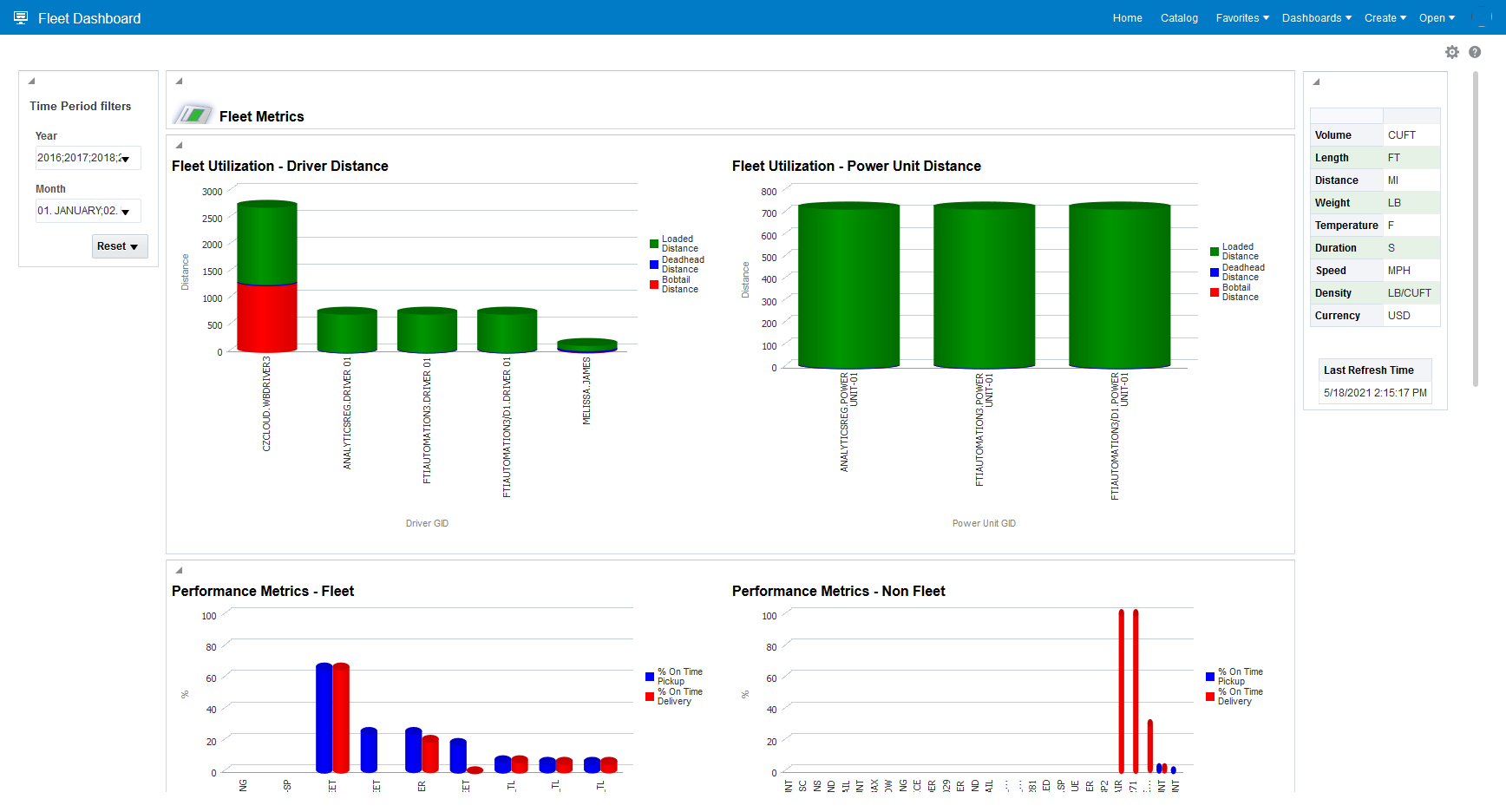The width and height of the screenshot is (1506, 812).
Task: Click the Fleet Dashboard monitor icon
Action: pos(21,17)
